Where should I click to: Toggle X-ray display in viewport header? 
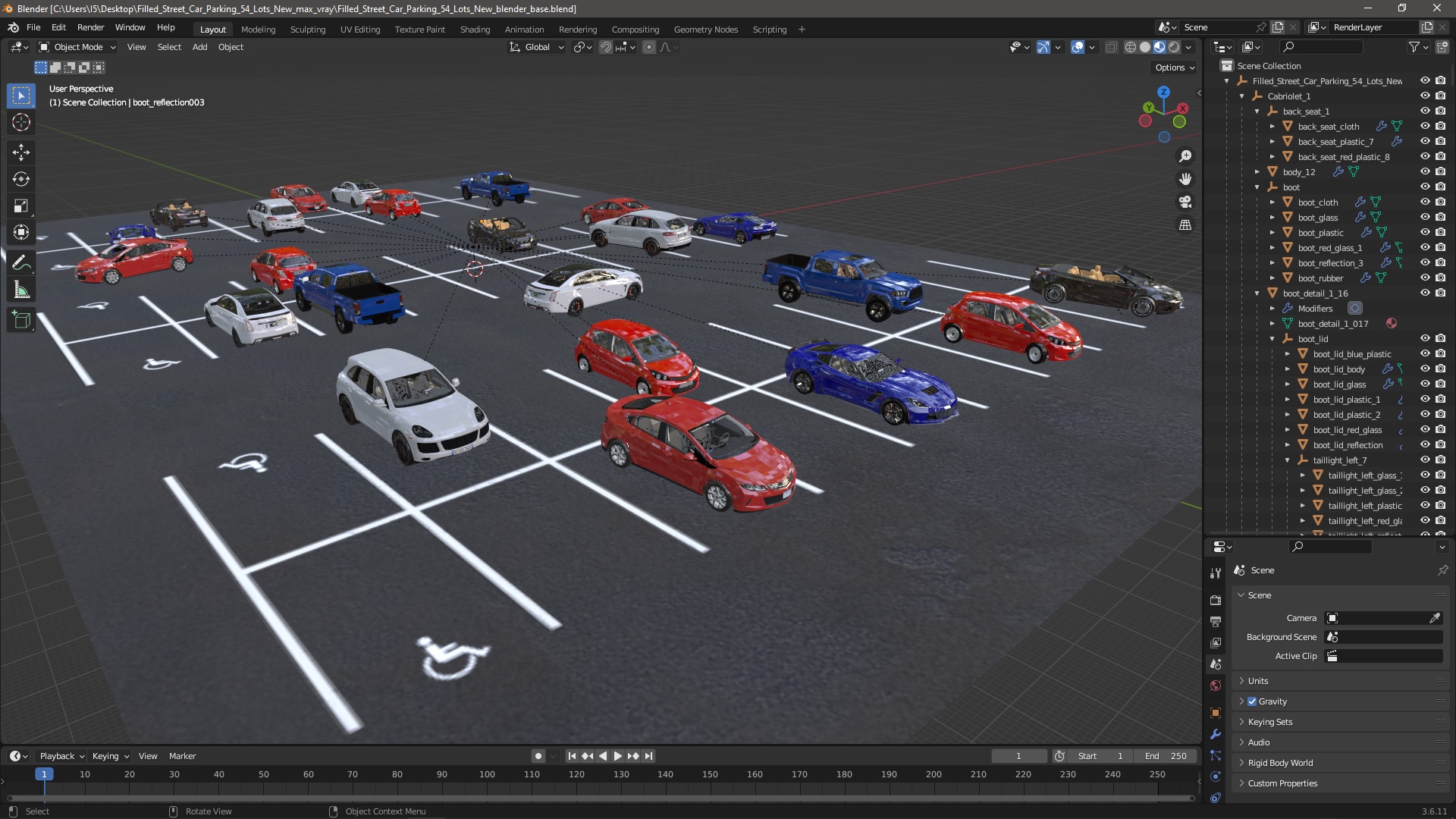click(x=1111, y=47)
